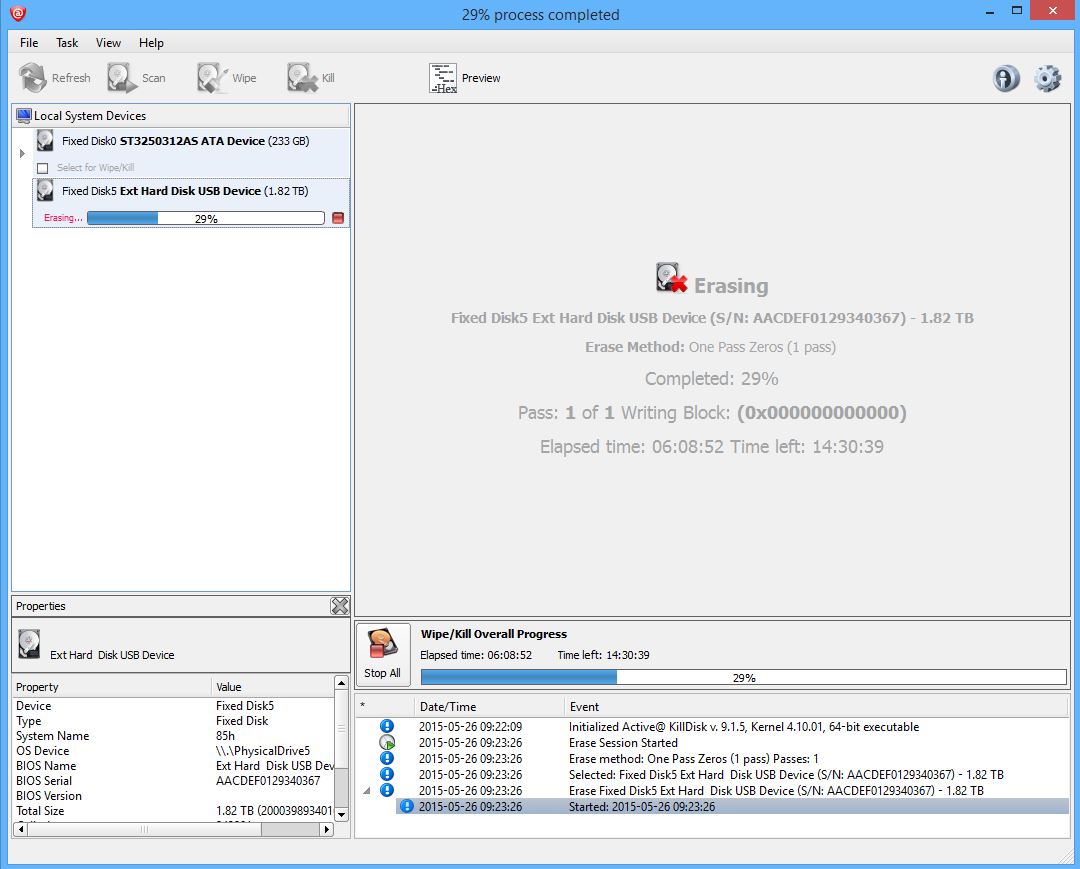Click the Scan disk toolbar icon

click(122, 78)
